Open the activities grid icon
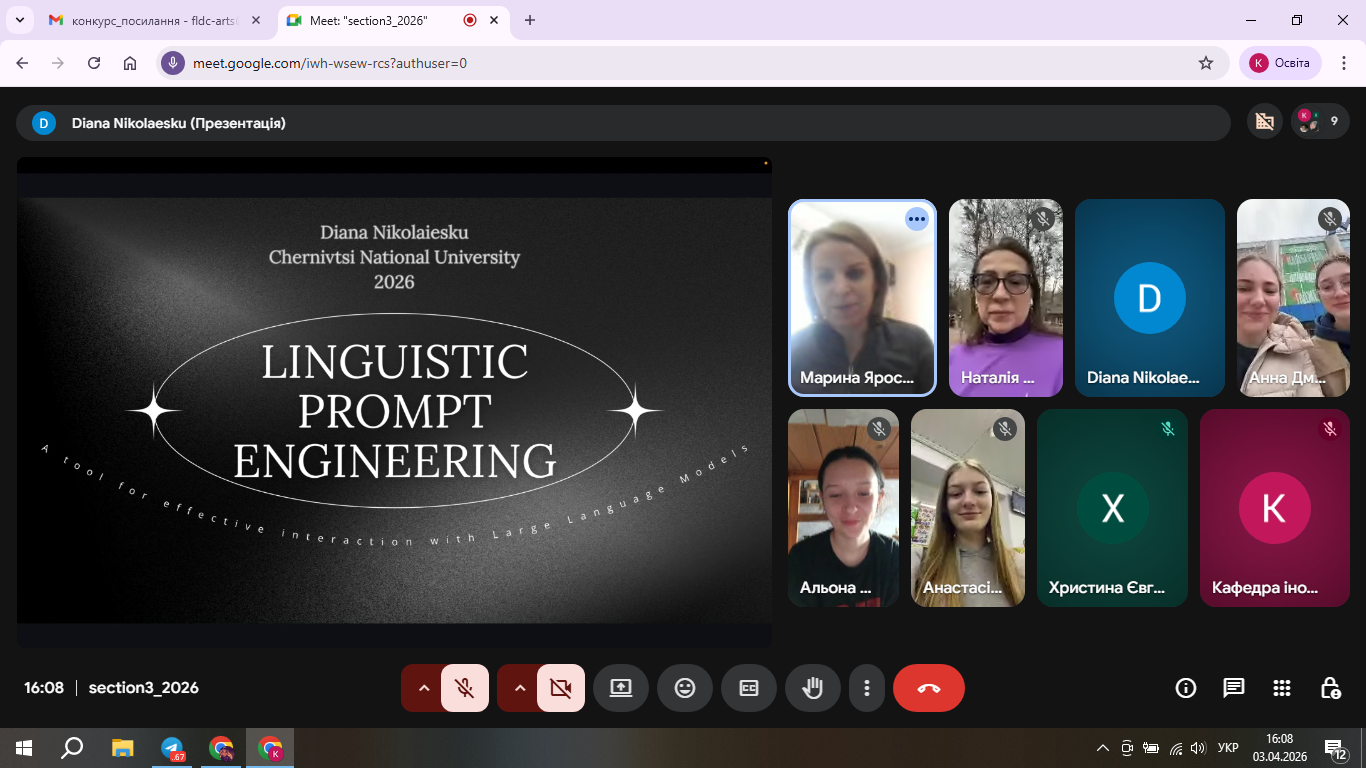 pyautogui.click(x=1282, y=688)
